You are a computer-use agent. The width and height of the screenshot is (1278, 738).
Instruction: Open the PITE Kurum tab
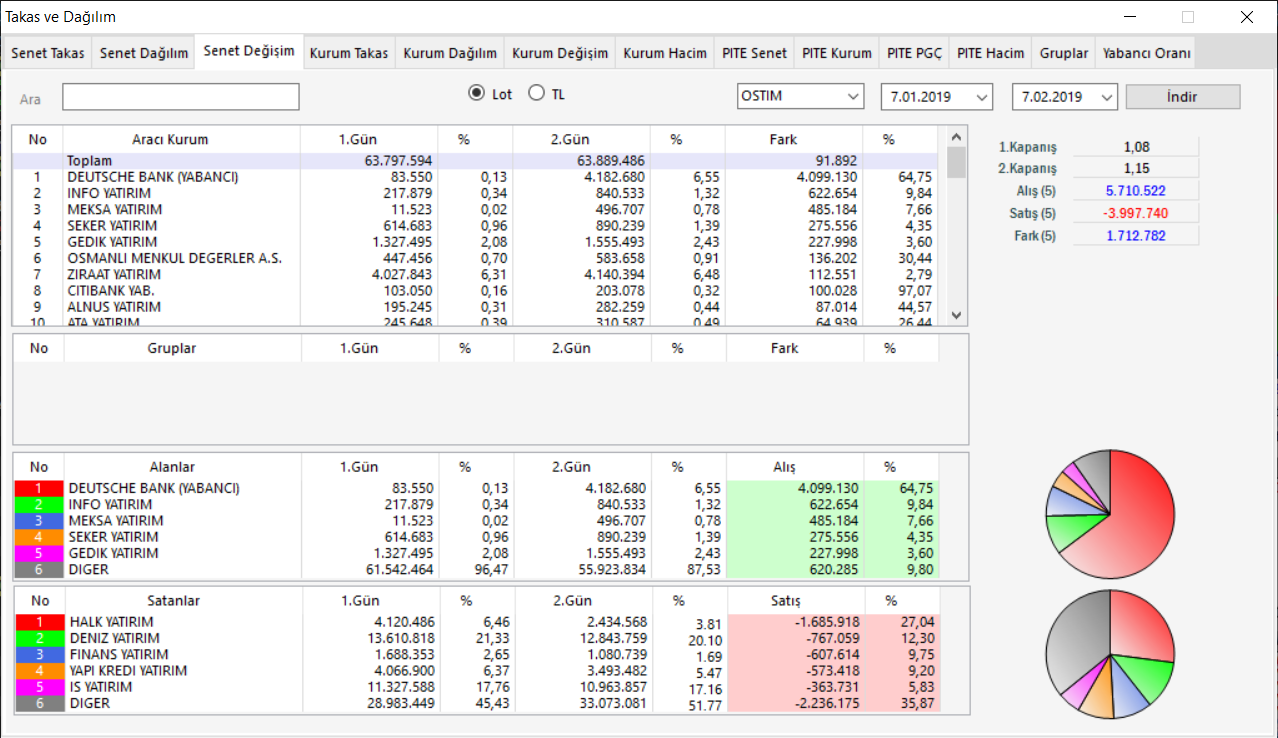[x=837, y=53]
